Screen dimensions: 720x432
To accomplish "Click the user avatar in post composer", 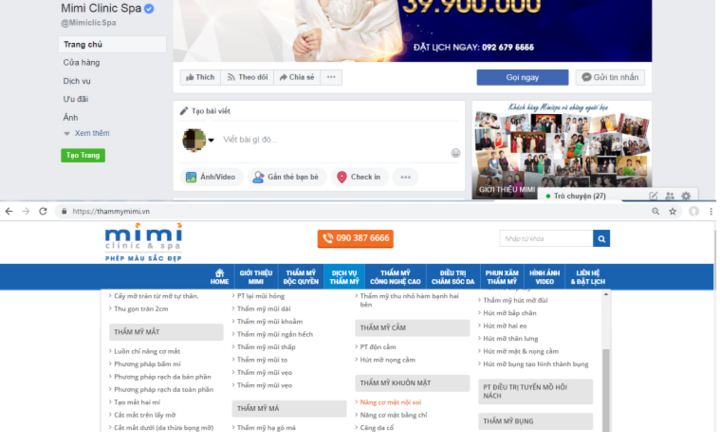I will [194, 140].
